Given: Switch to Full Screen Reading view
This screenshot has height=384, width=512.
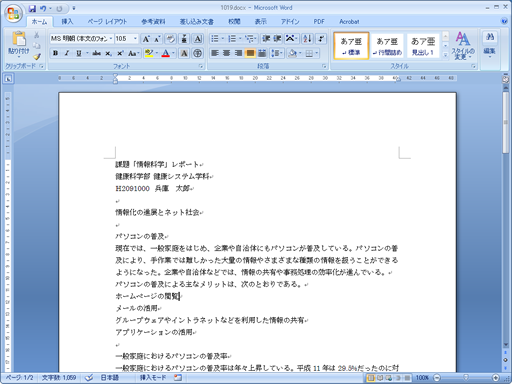Looking at the screenshot, I should pyautogui.click(x=380, y=378).
